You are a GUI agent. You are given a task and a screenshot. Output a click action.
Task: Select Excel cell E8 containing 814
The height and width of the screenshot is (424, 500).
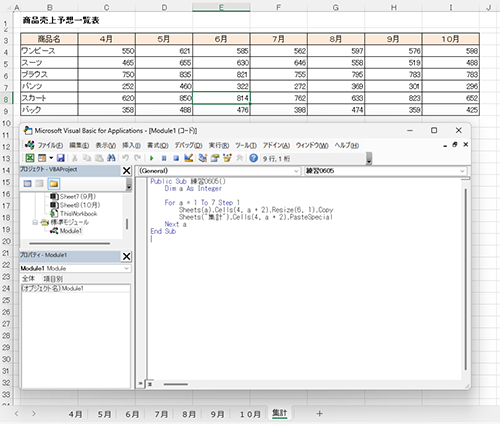(221, 98)
